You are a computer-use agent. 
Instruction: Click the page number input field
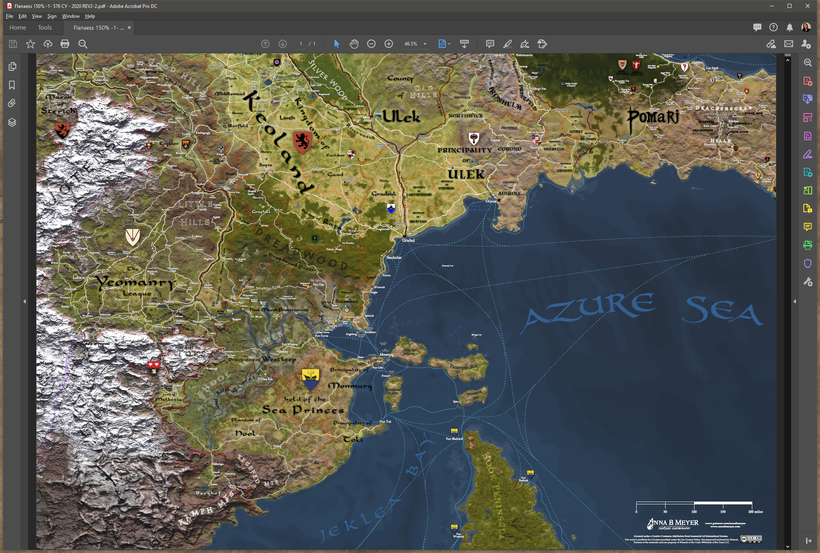(301, 44)
